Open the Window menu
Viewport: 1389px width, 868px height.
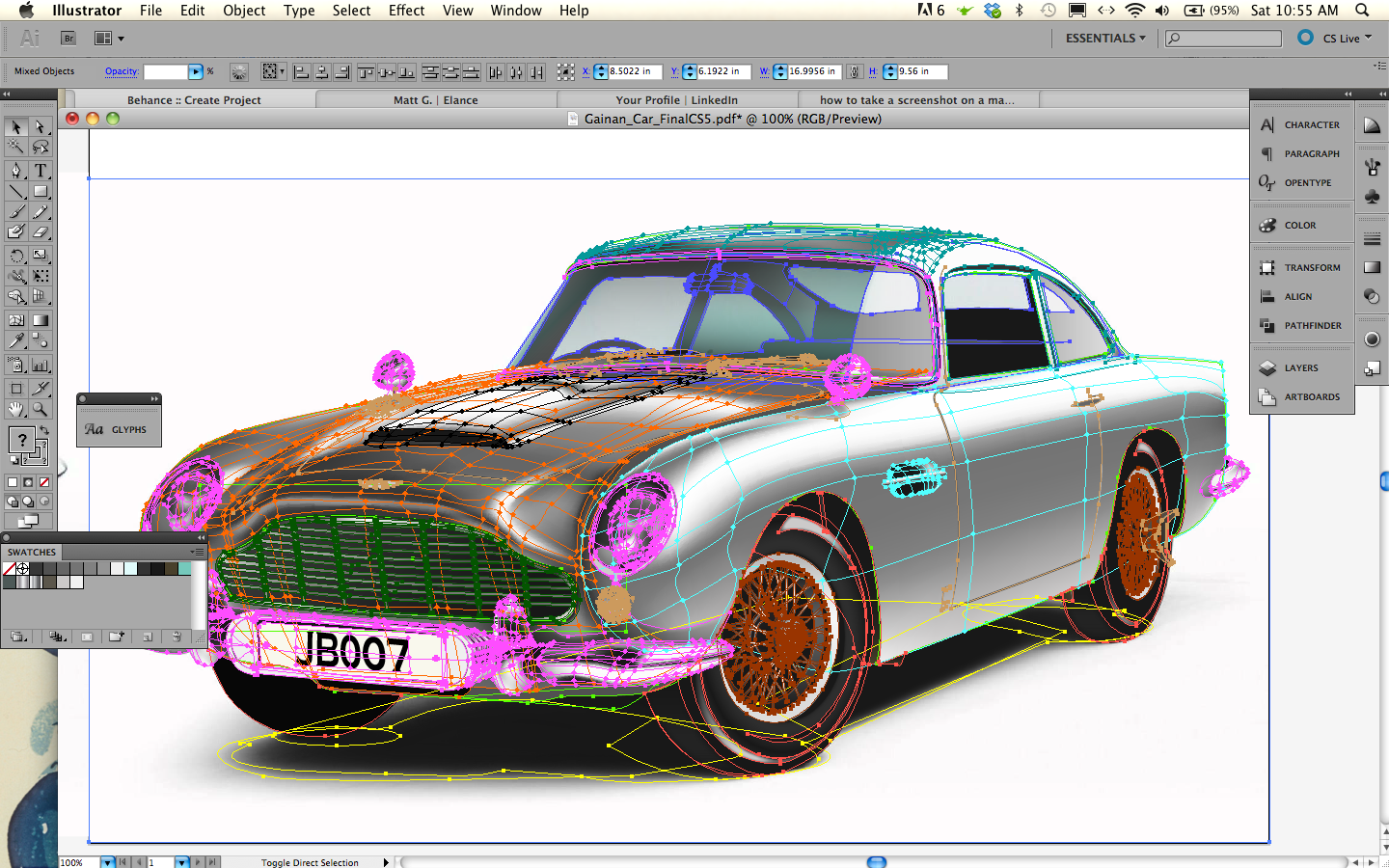(x=516, y=11)
